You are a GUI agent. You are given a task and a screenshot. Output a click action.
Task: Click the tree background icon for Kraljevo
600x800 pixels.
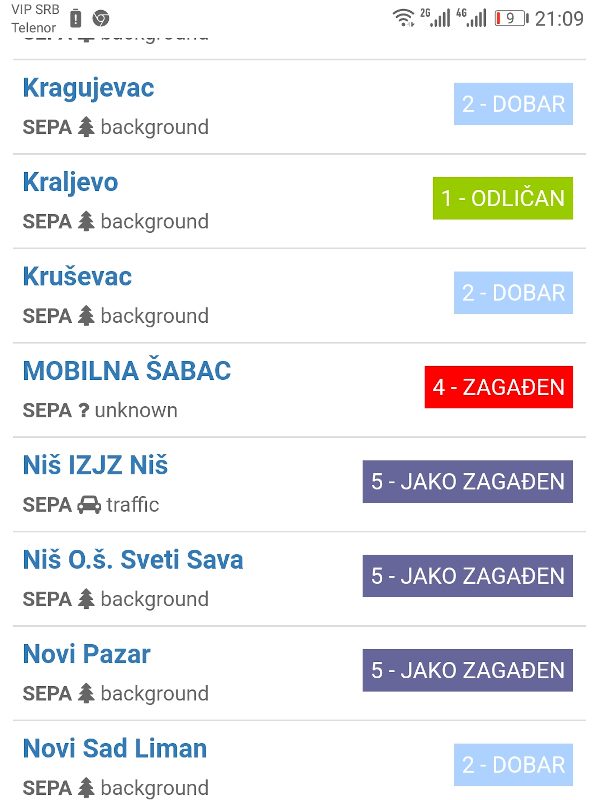click(x=85, y=221)
